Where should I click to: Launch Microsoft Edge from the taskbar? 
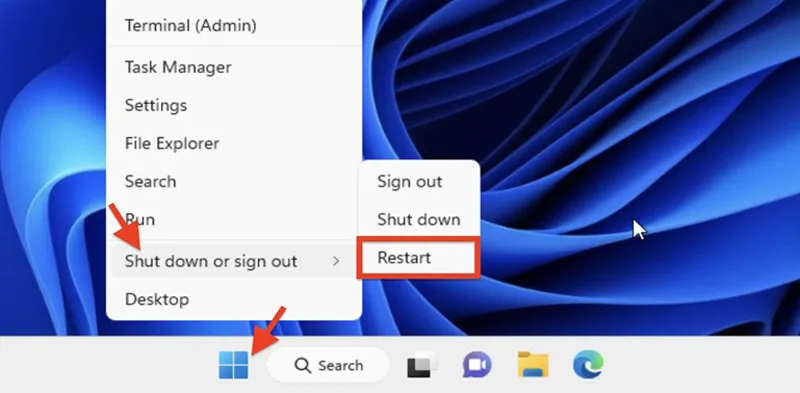coord(588,364)
